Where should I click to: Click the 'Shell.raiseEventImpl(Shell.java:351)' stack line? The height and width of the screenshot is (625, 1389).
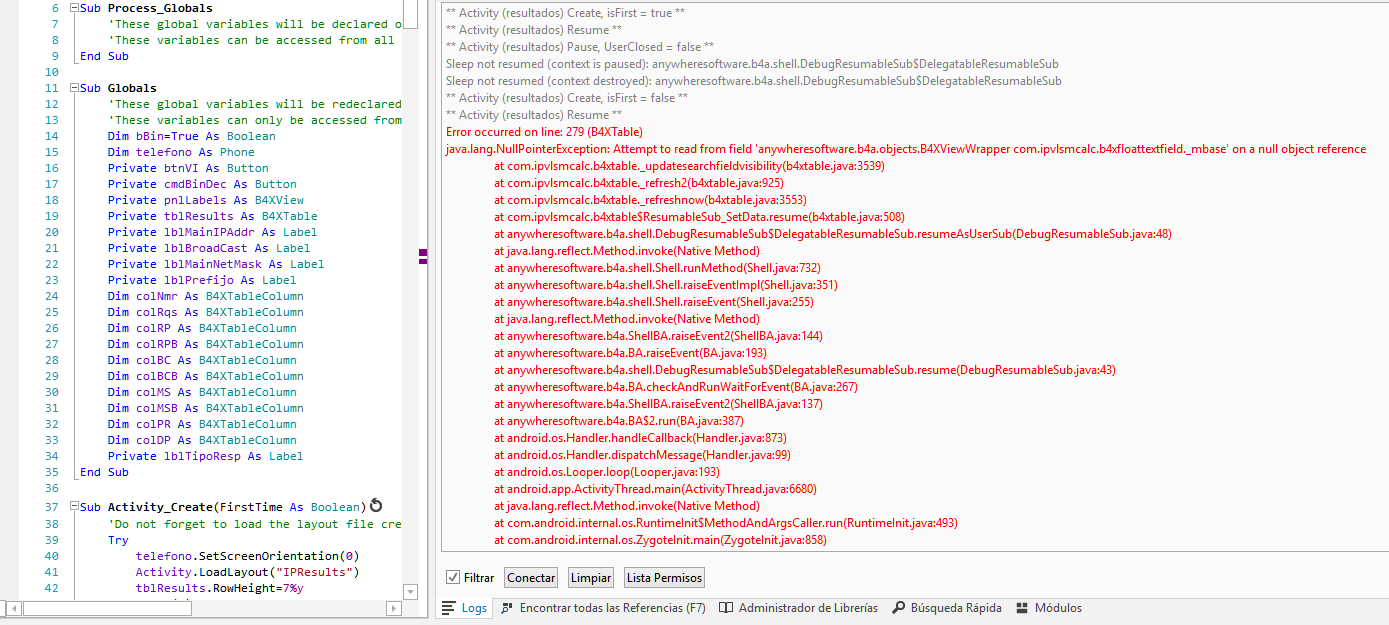pyautogui.click(x=666, y=285)
